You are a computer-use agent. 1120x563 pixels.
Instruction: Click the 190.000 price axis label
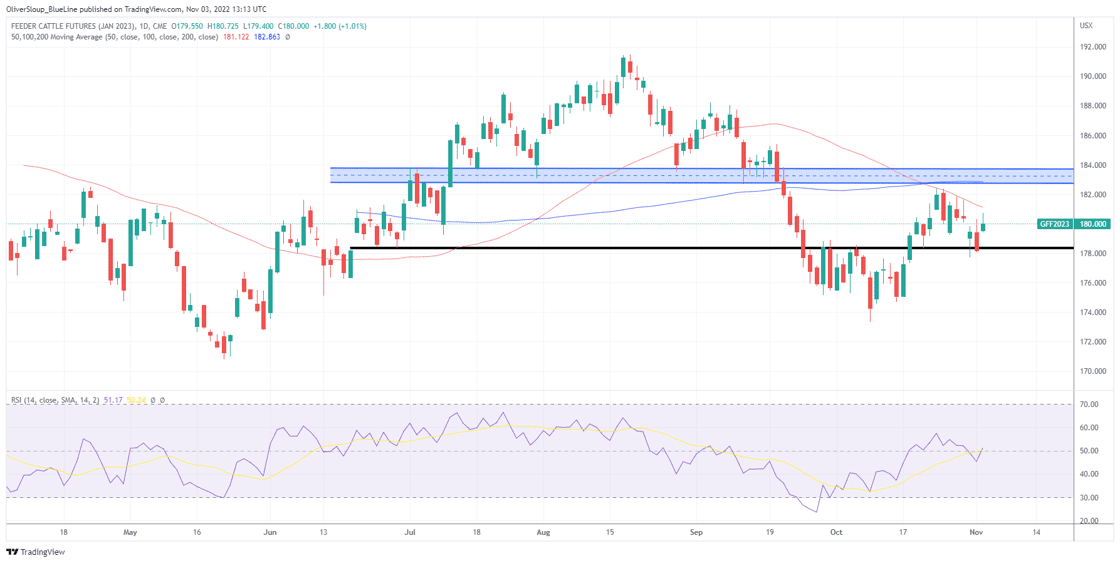pyautogui.click(x=1093, y=76)
